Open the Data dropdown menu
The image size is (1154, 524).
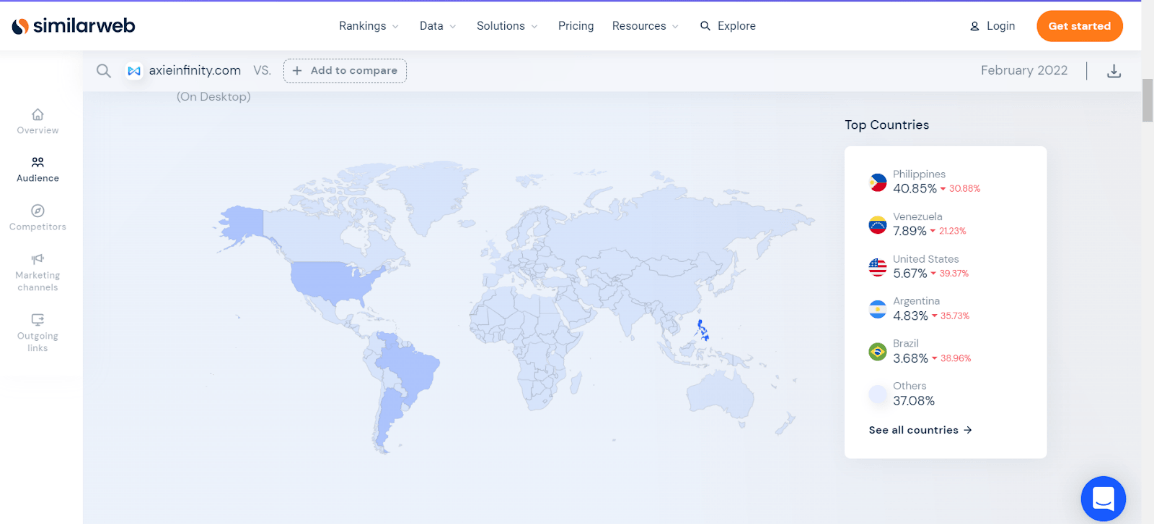point(438,26)
